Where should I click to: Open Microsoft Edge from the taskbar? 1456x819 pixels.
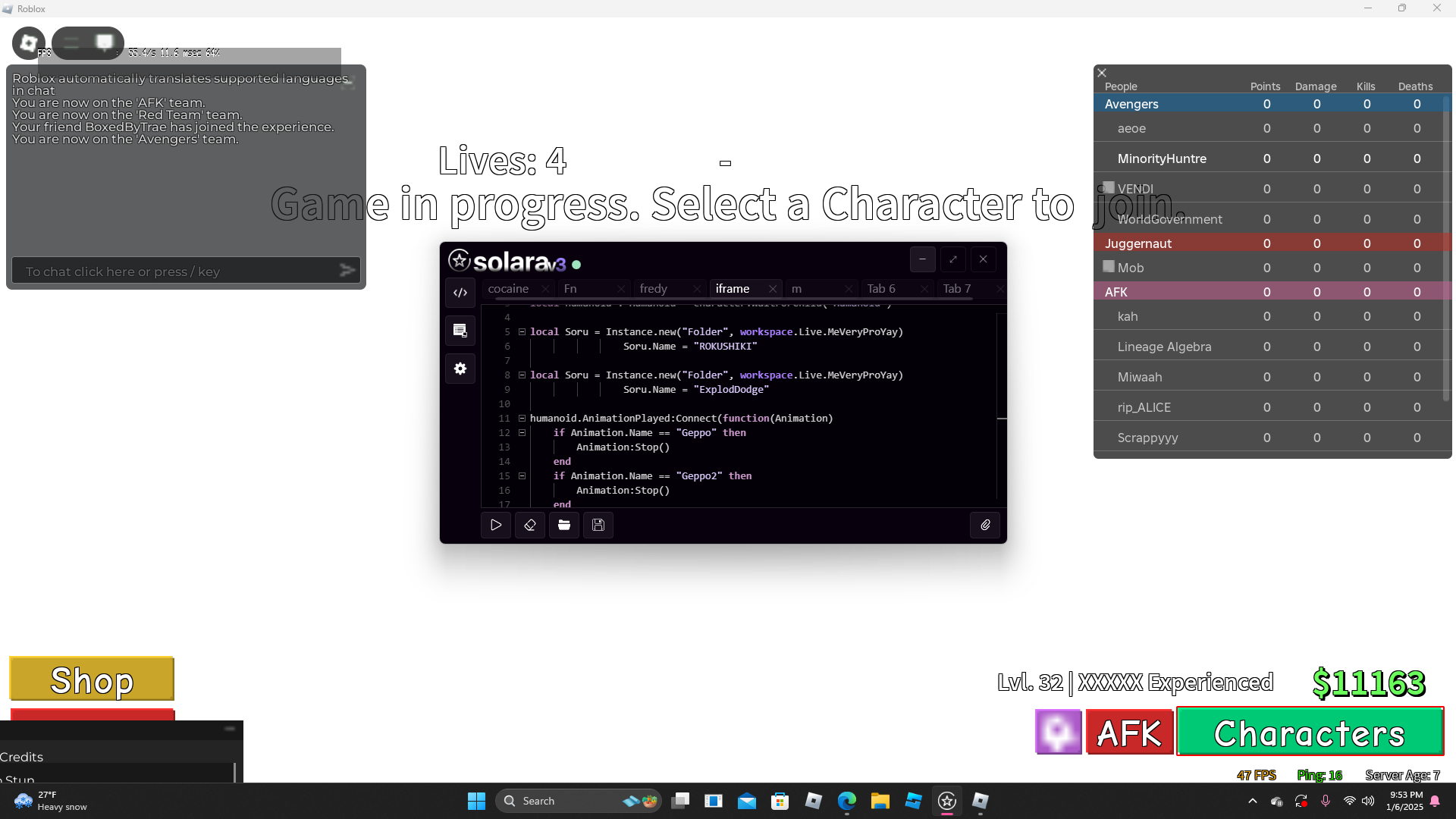point(846,801)
